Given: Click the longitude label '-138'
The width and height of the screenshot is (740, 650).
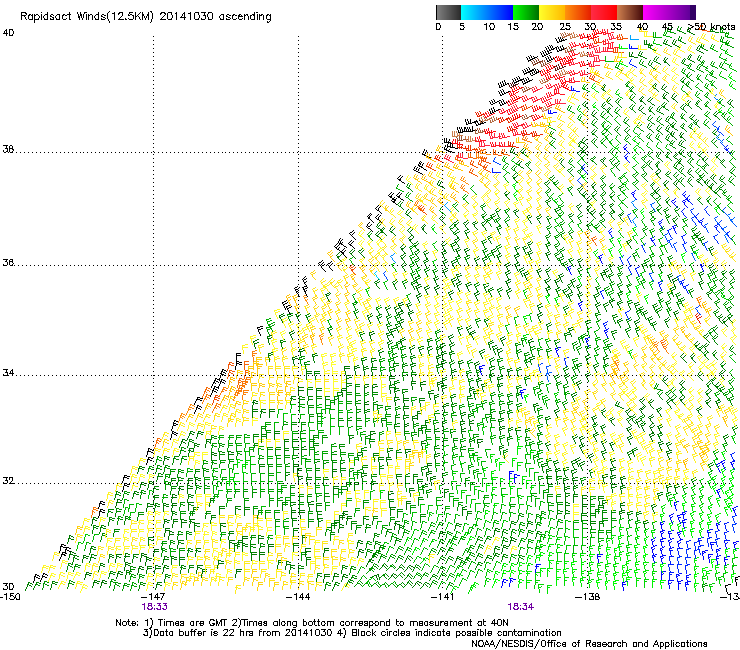Looking at the screenshot, I should coord(588,597).
